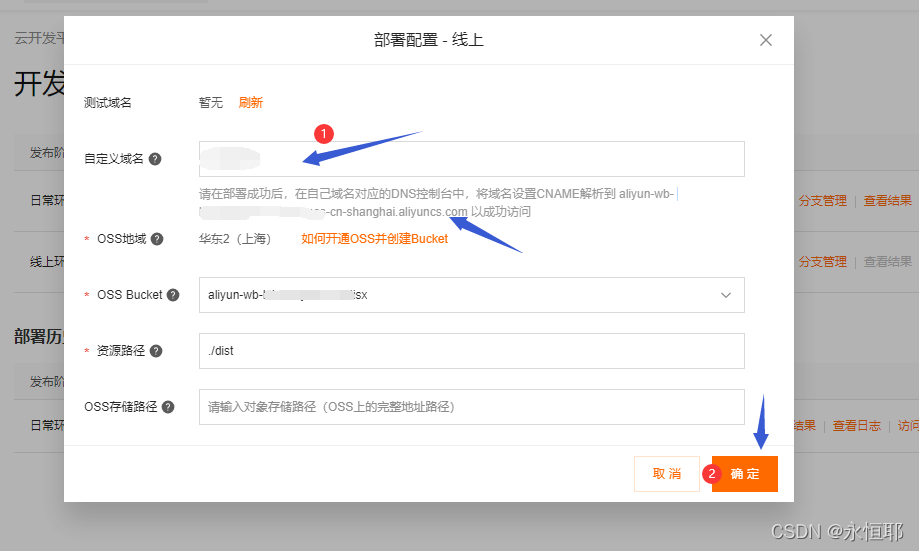The height and width of the screenshot is (551, 919).
Task: Expand the OSS Bucket dropdown
Action: (x=472, y=295)
